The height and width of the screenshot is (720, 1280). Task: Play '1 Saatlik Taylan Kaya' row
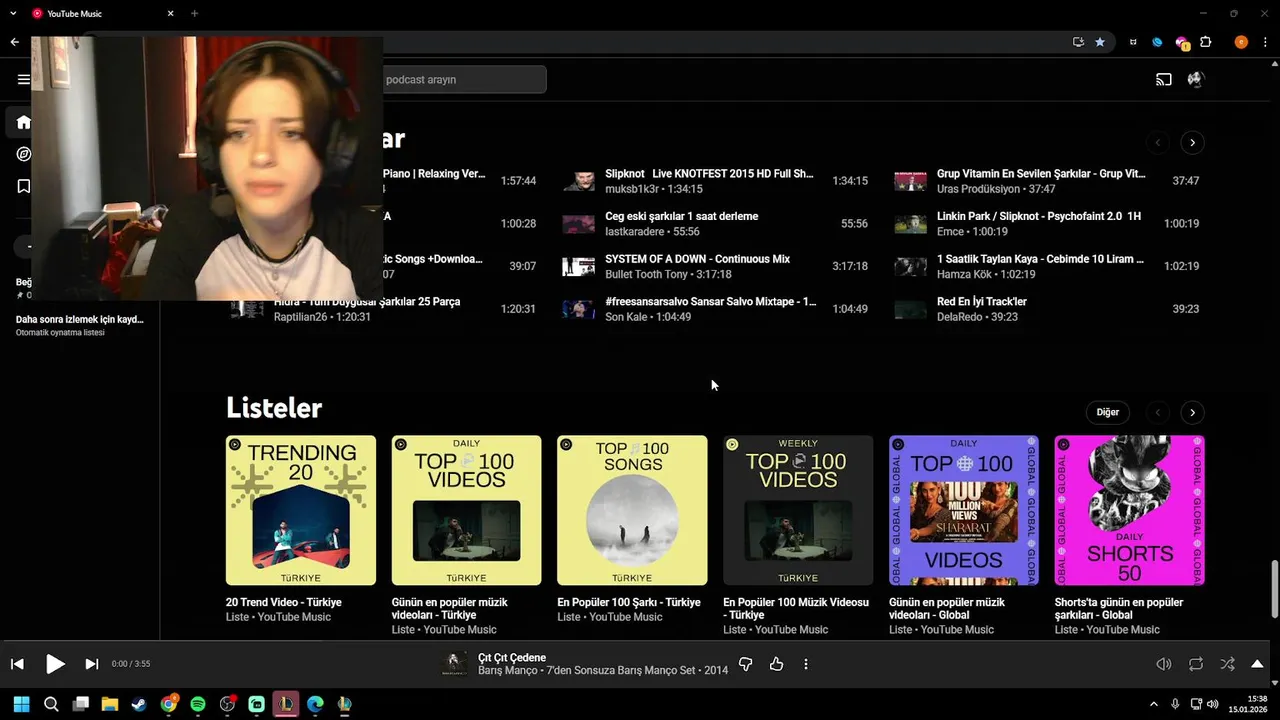1047,266
